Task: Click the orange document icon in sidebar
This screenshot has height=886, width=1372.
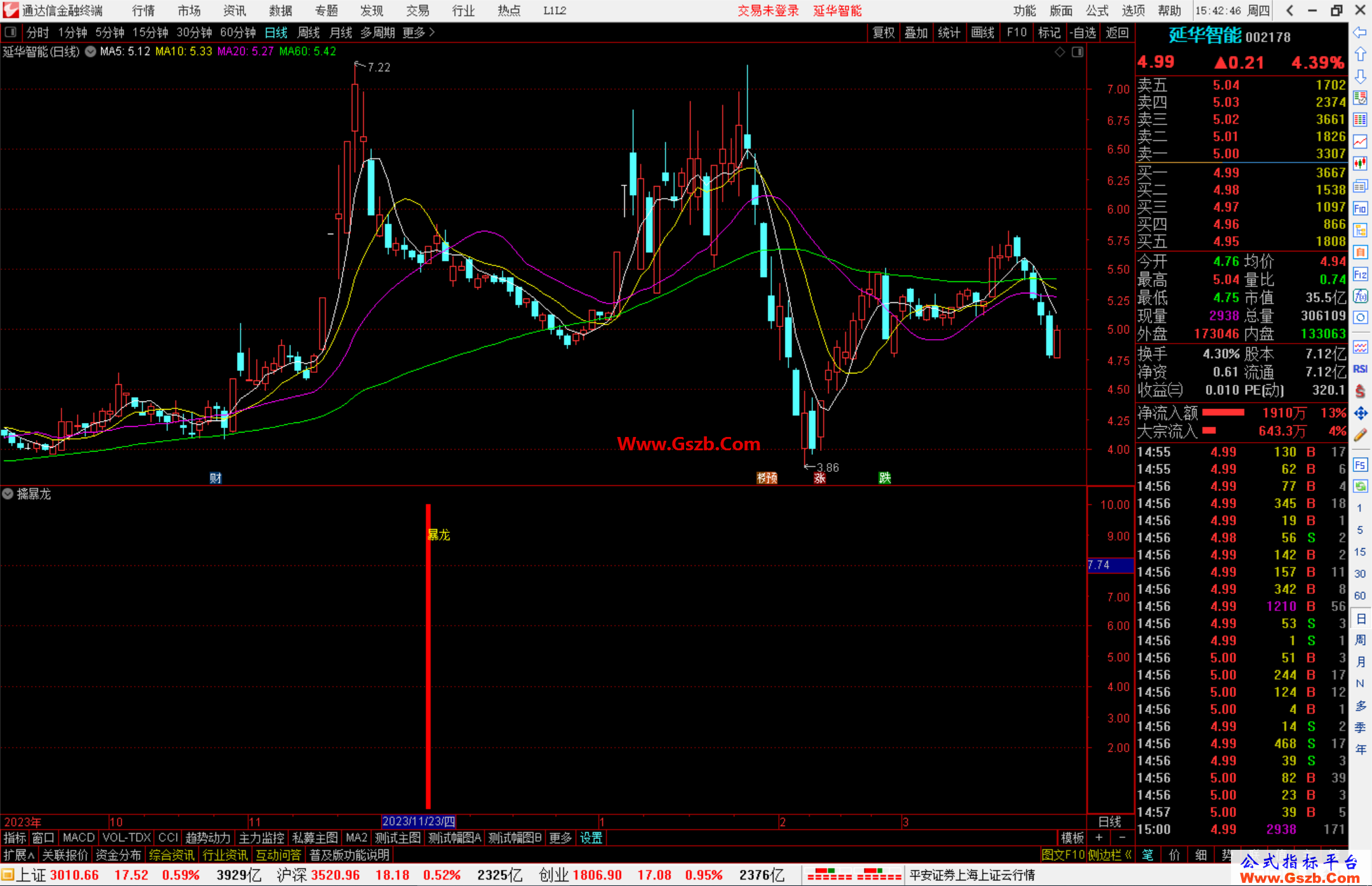Action: [1360, 252]
